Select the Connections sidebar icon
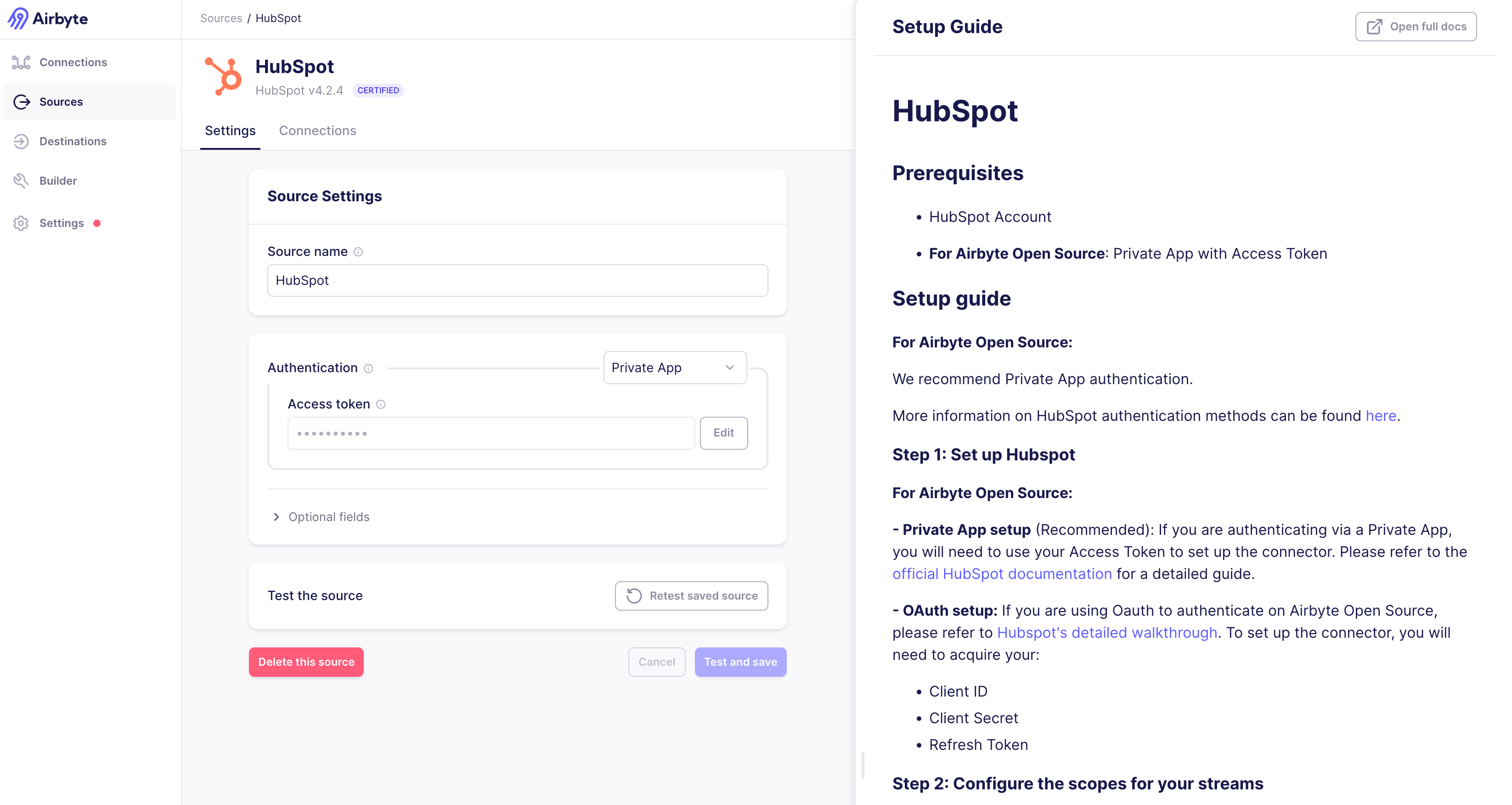The image size is (1512, 805). (x=21, y=62)
